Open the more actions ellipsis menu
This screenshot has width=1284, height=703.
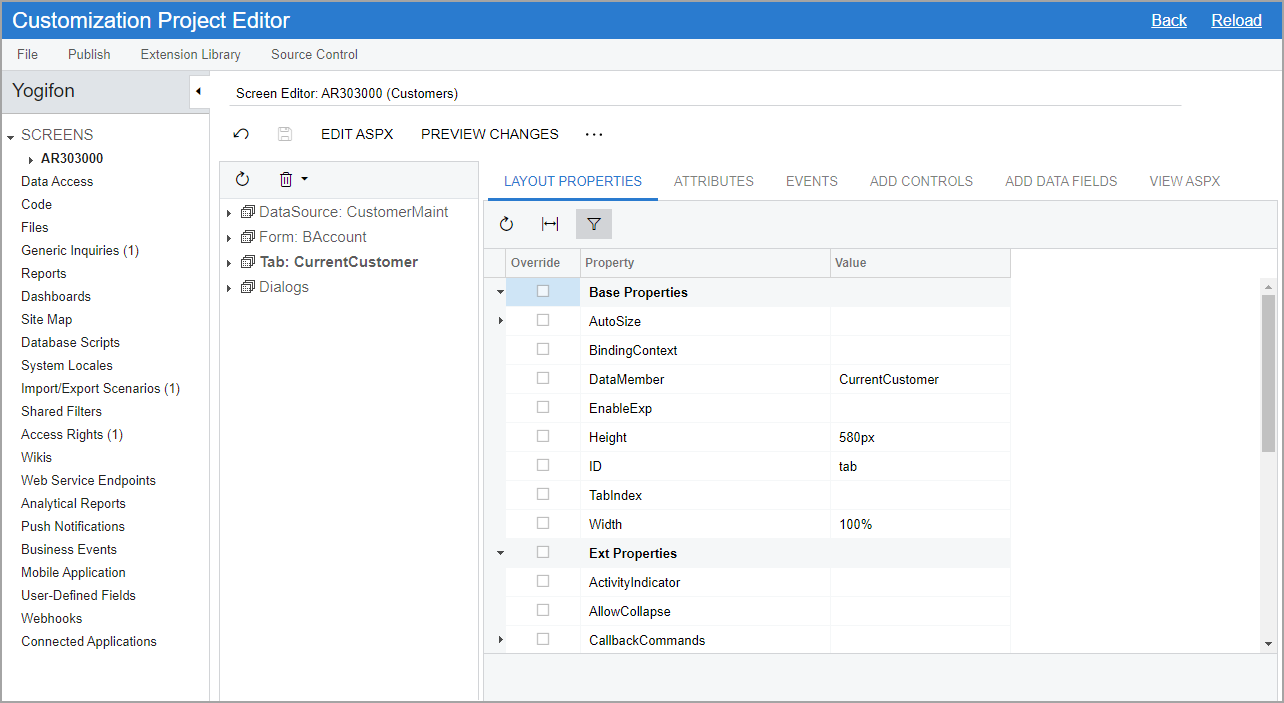pos(594,134)
